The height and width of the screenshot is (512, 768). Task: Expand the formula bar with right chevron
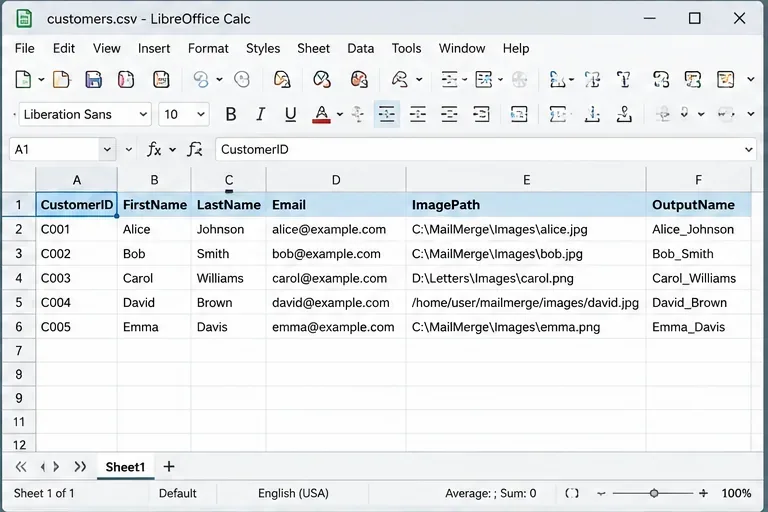749,149
